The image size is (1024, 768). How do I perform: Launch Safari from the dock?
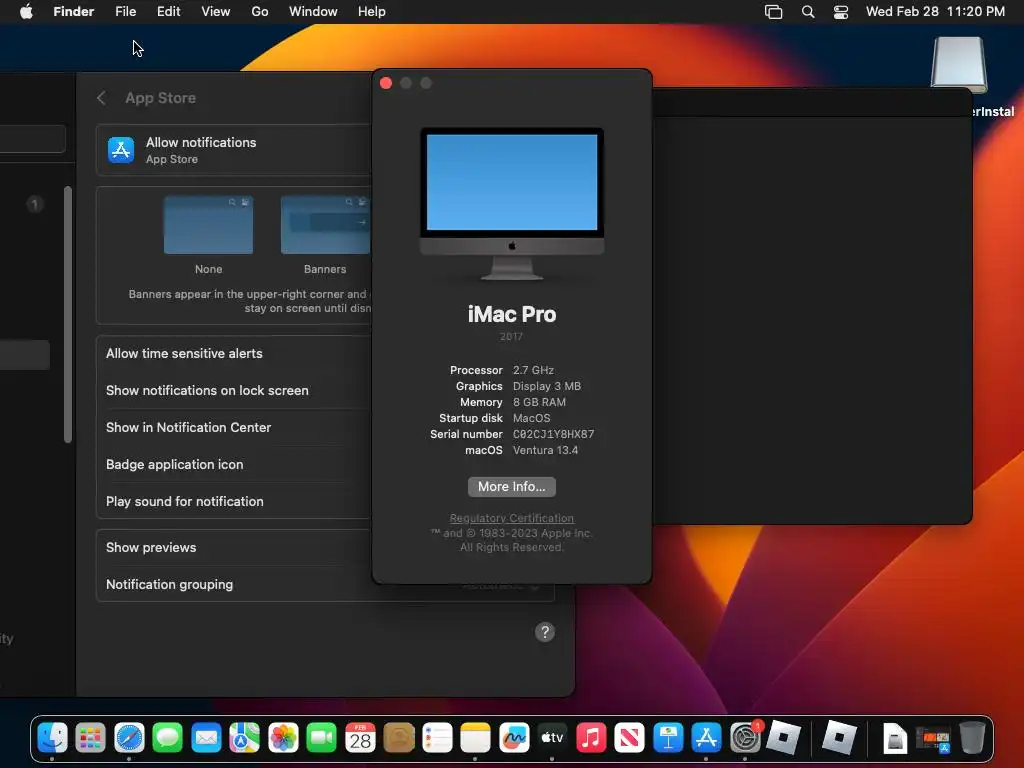(x=129, y=738)
